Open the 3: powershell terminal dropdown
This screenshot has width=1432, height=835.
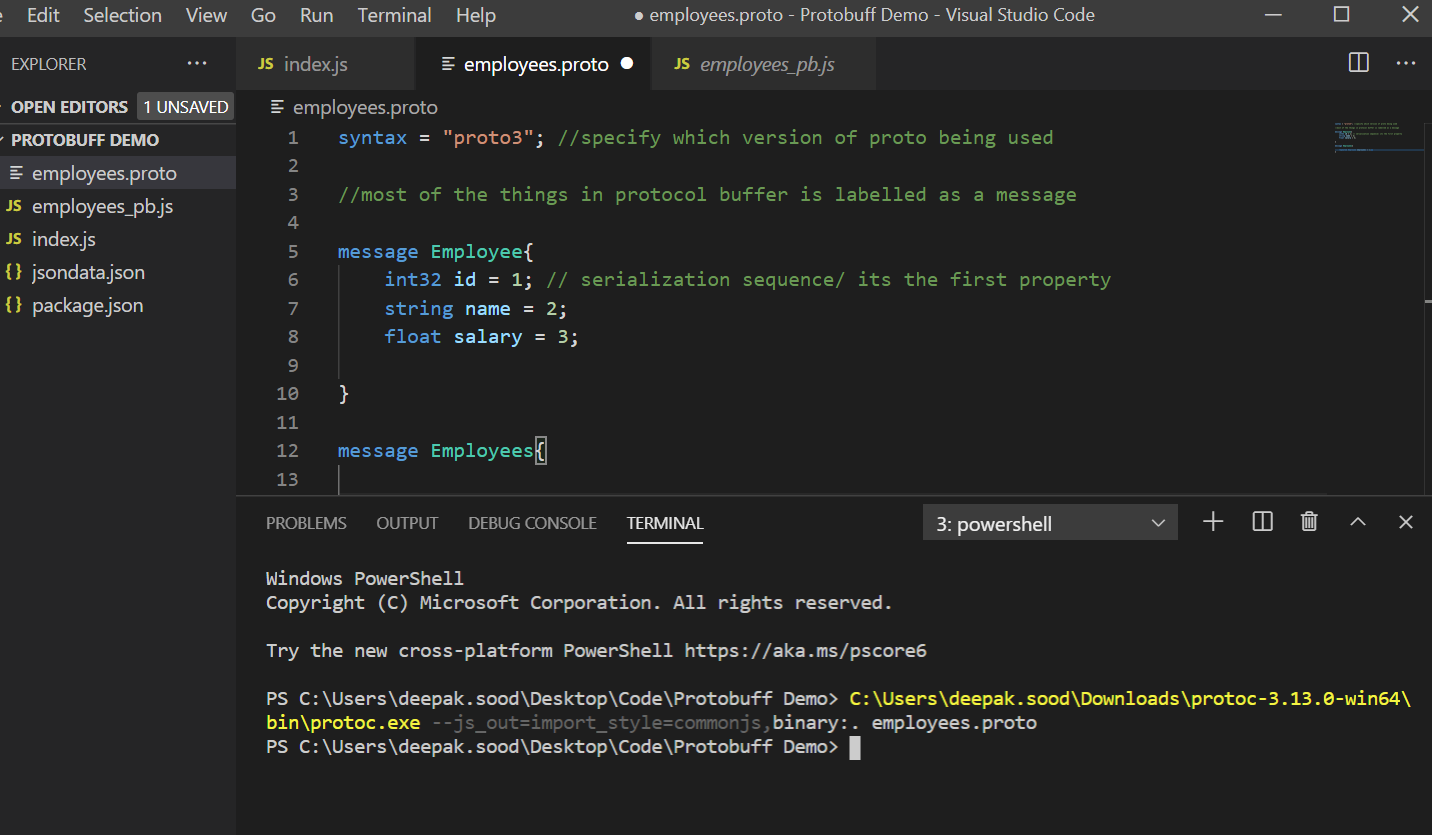1050,523
